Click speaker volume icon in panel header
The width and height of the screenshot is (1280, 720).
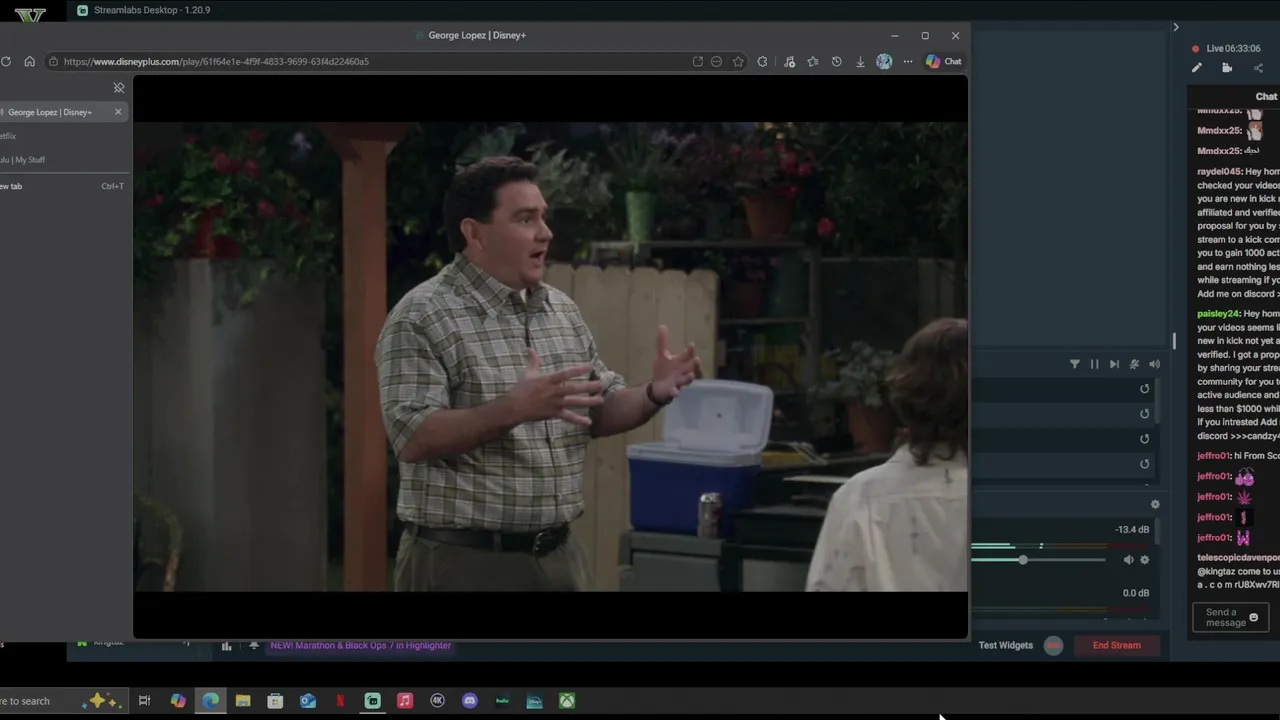pyautogui.click(x=1154, y=364)
